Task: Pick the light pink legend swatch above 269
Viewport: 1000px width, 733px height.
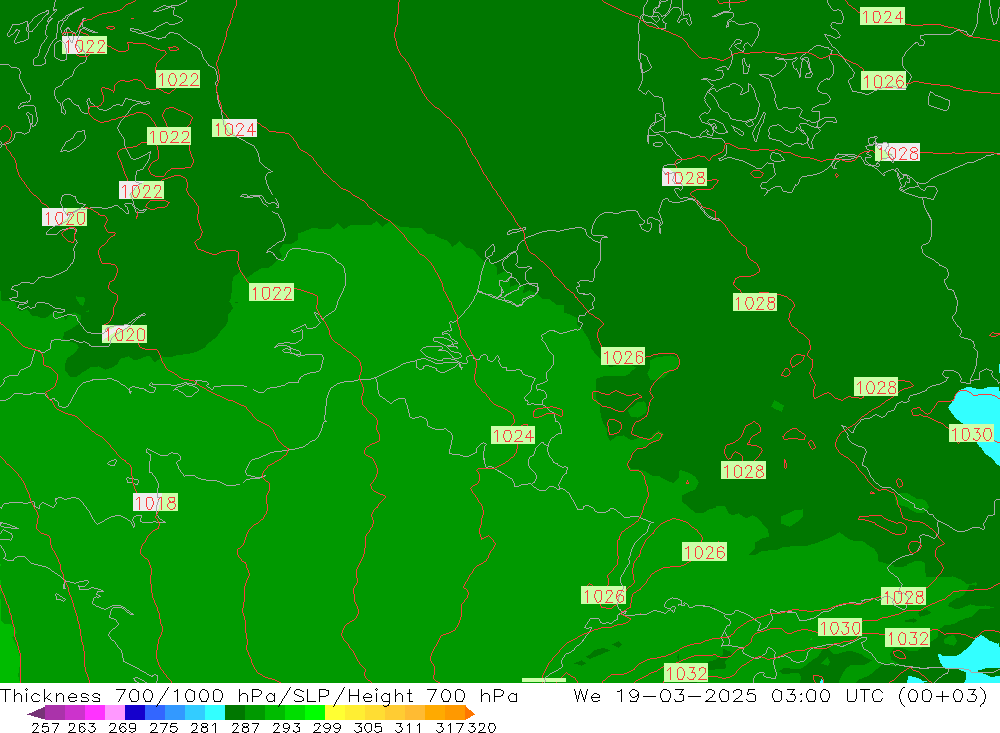Action: [115, 713]
